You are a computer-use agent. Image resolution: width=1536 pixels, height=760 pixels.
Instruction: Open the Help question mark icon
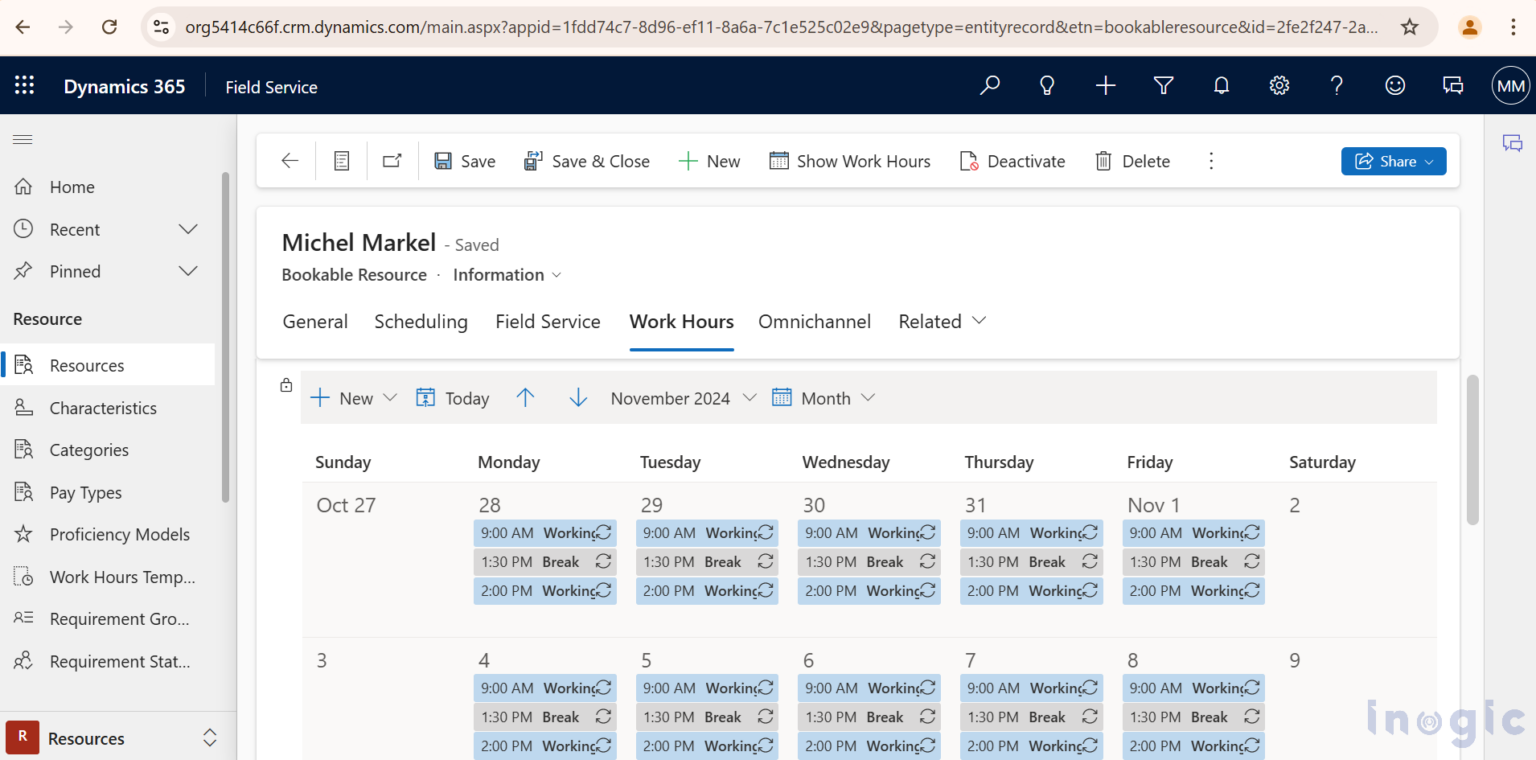(x=1336, y=85)
